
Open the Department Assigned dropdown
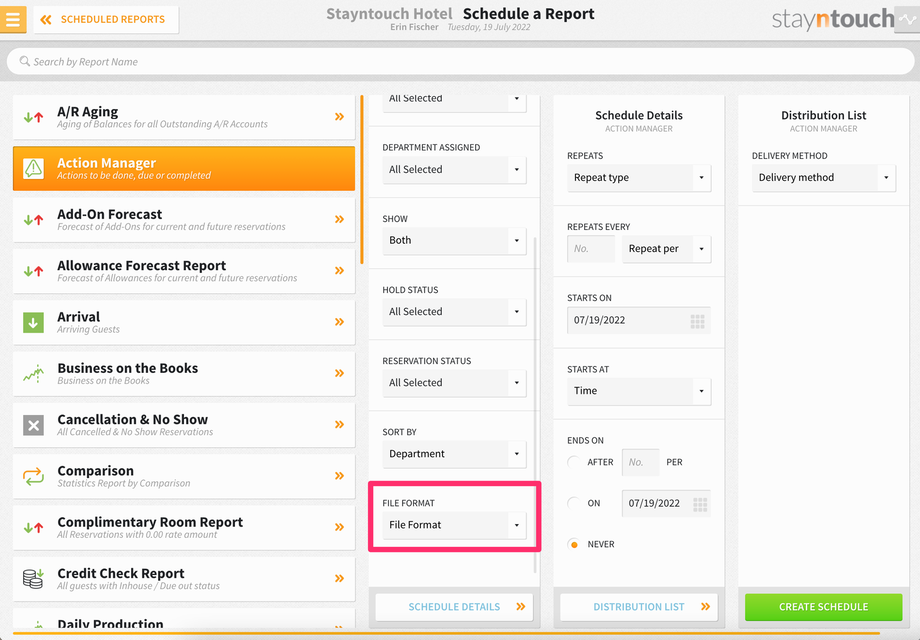point(454,170)
